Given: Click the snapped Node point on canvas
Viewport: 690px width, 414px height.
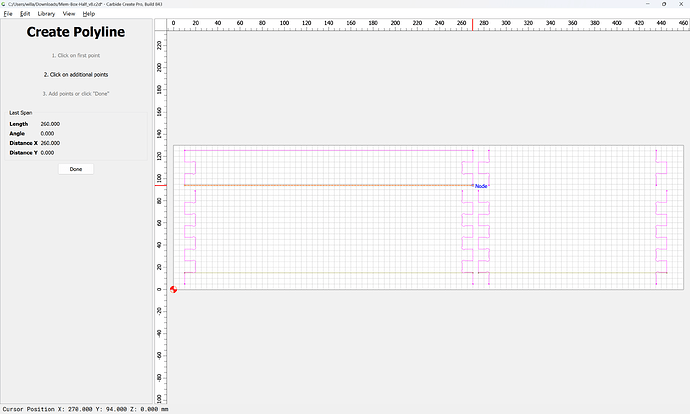Looking at the screenshot, I should [473, 185].
